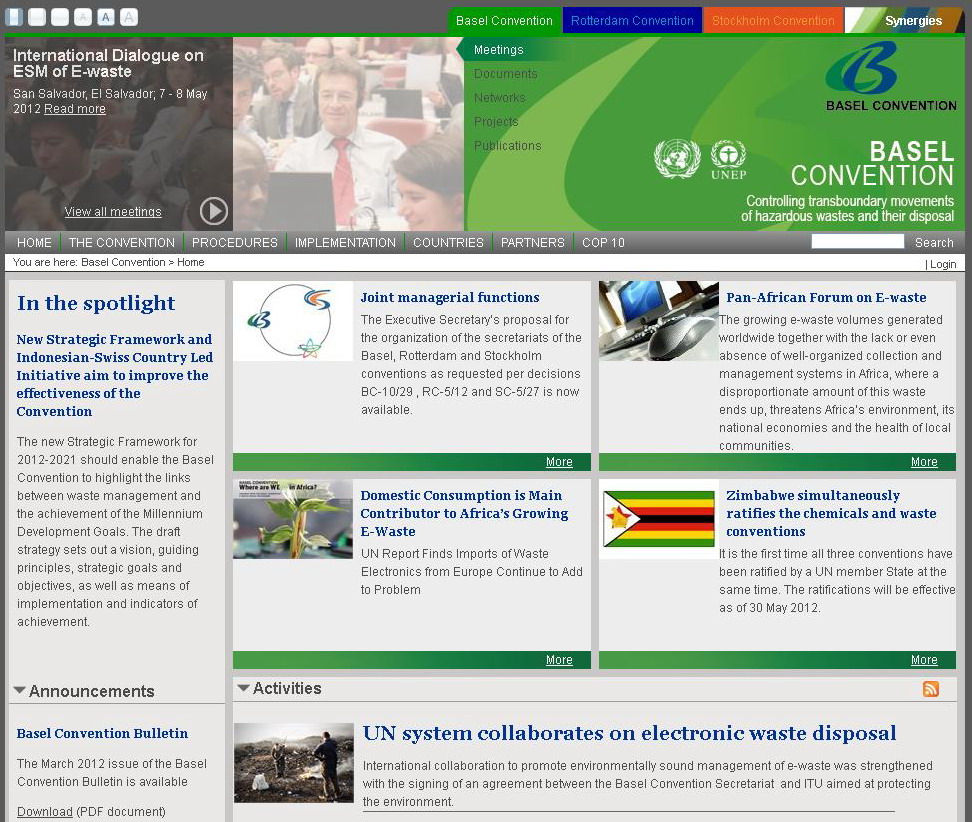This screenshot has width=972, height=822.
Task: Click the 'In the spotlight' heading
Action: coord(96,303)
